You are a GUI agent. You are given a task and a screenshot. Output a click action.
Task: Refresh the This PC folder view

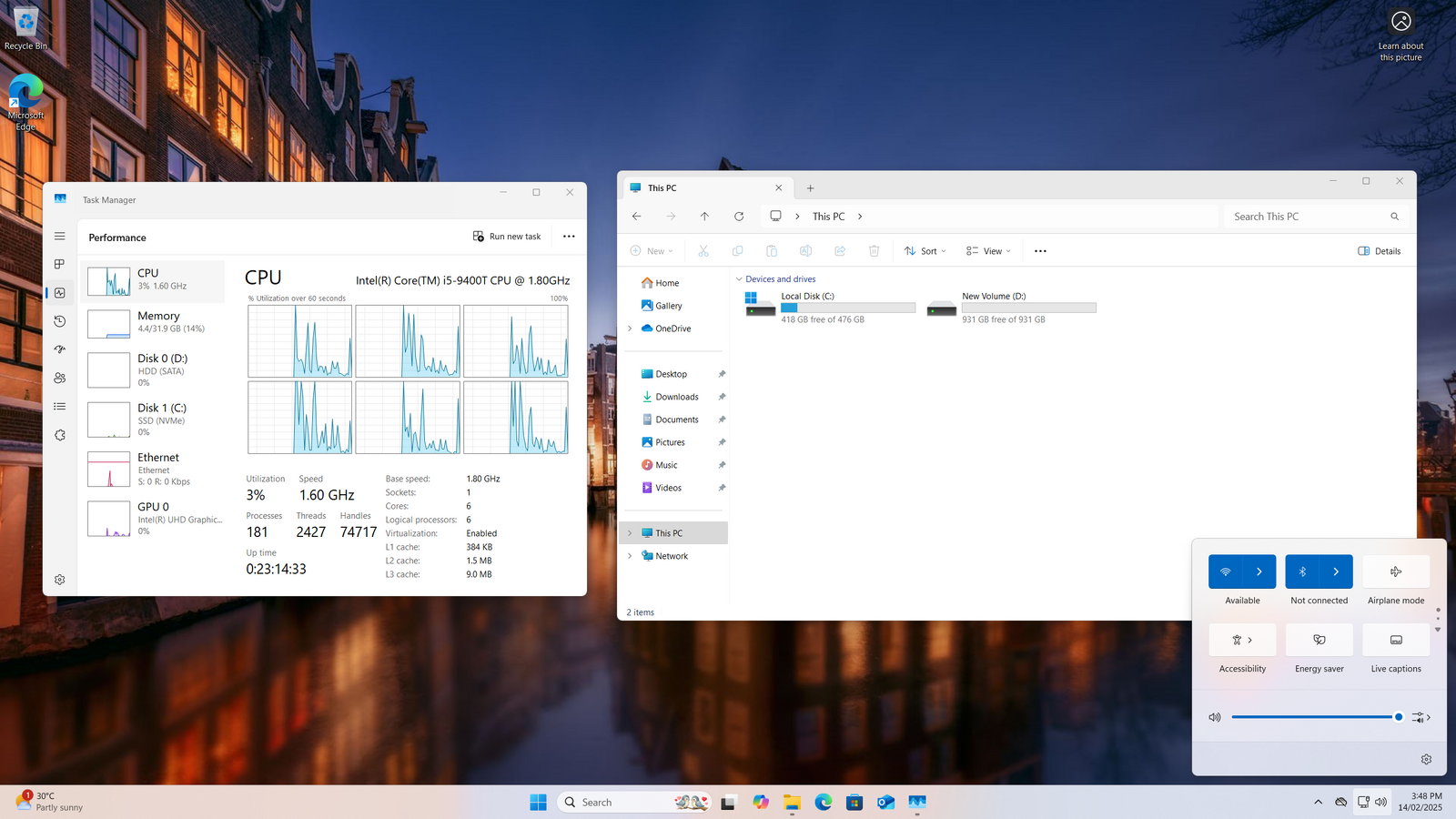tap(739, 217)
